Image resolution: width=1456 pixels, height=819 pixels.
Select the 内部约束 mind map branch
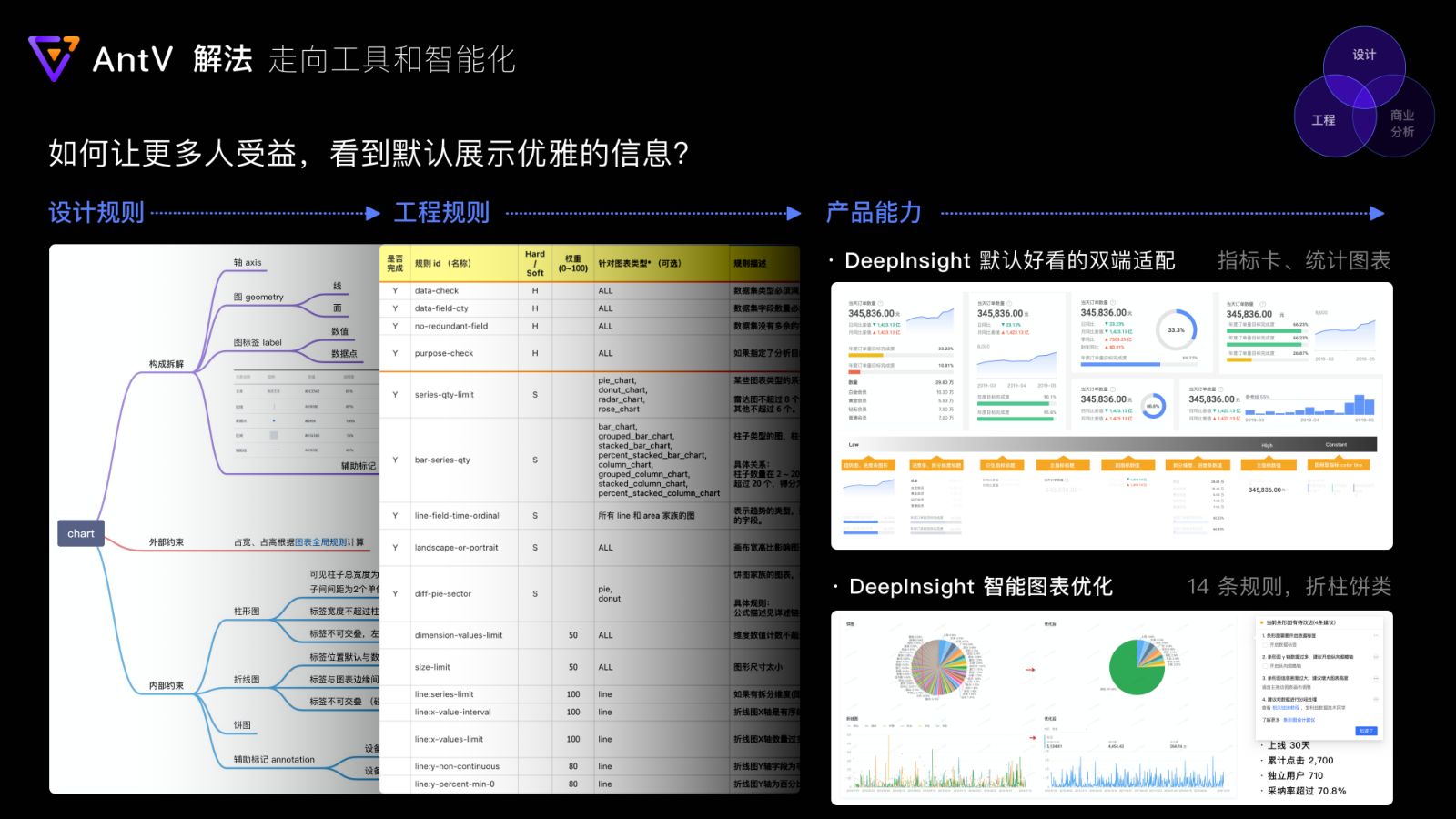click(x=167, y=685)
